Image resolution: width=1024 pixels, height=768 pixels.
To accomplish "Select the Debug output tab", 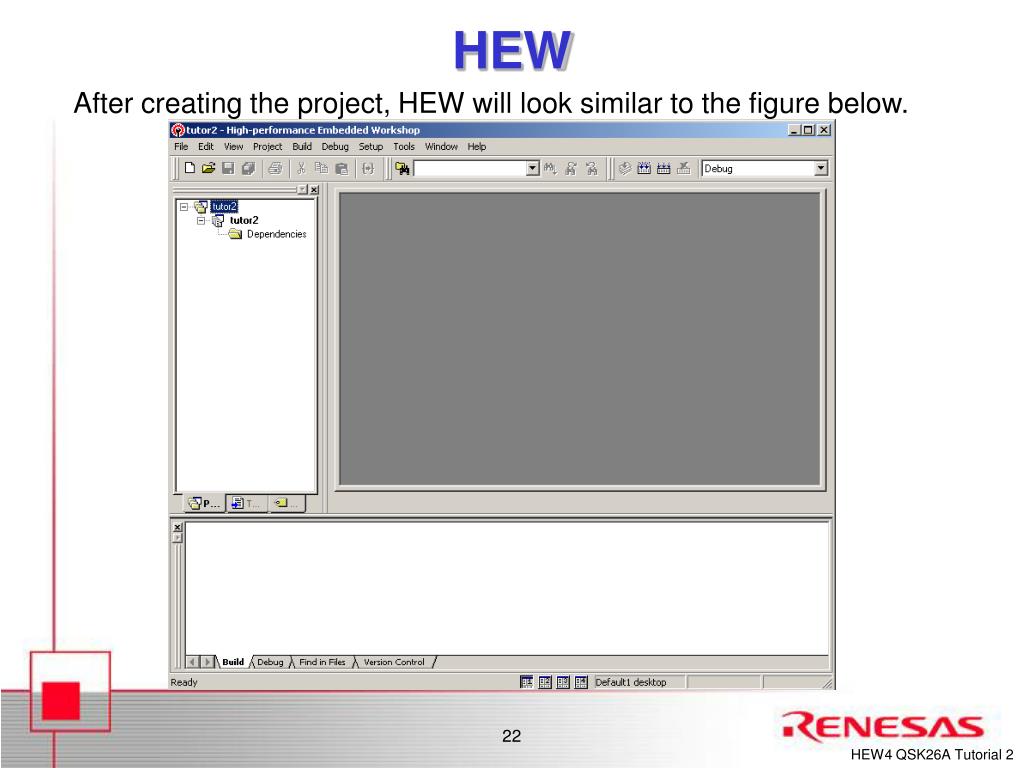I will pyautogui.click(x=270, y=662).
